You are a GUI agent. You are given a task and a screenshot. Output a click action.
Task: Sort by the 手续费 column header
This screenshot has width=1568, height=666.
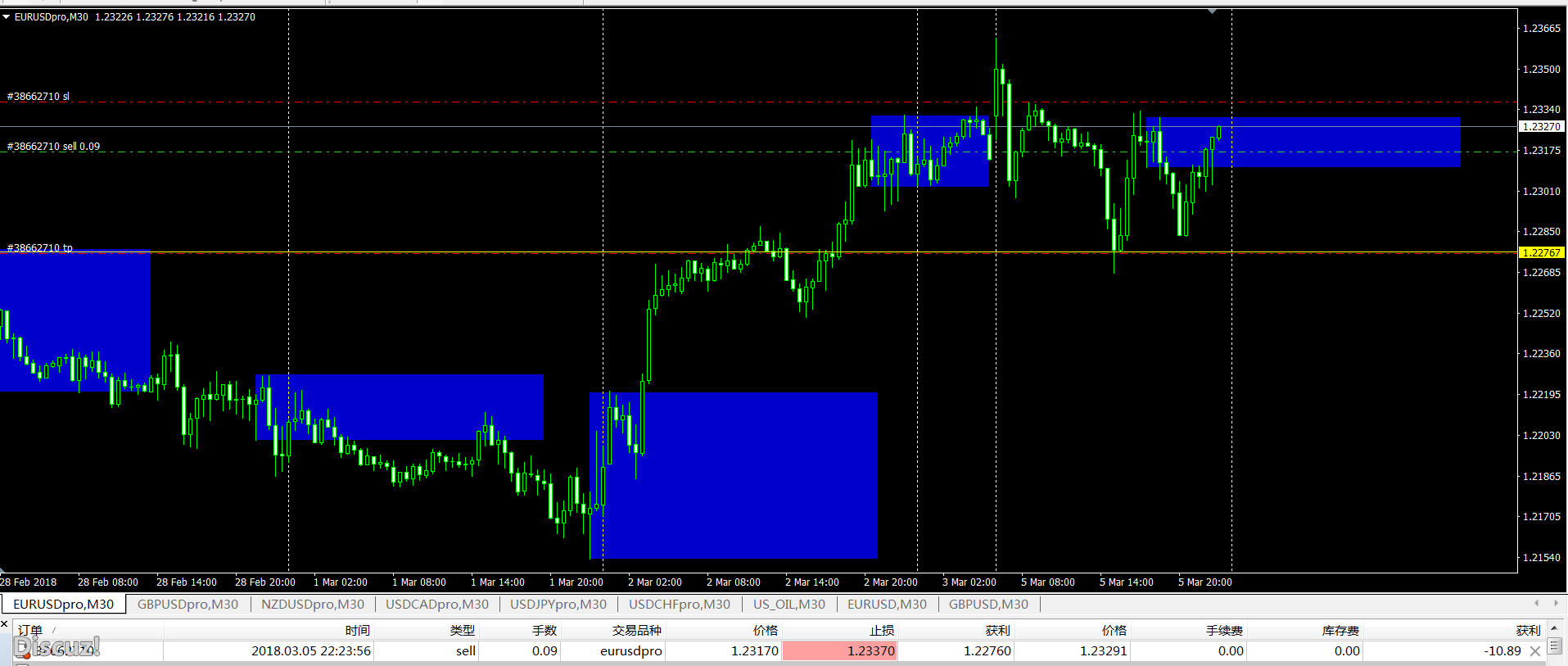point(1190,630)
